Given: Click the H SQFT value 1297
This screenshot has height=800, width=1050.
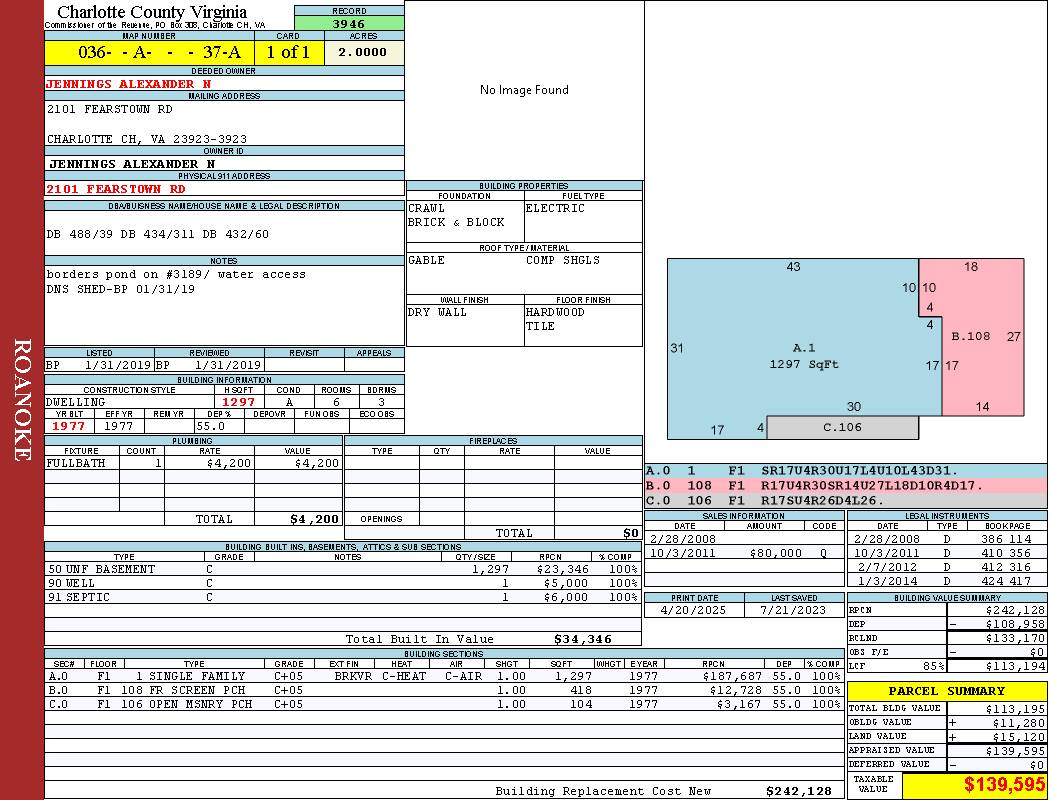Looking at the screenshot, I should click(x=238, y=402).
